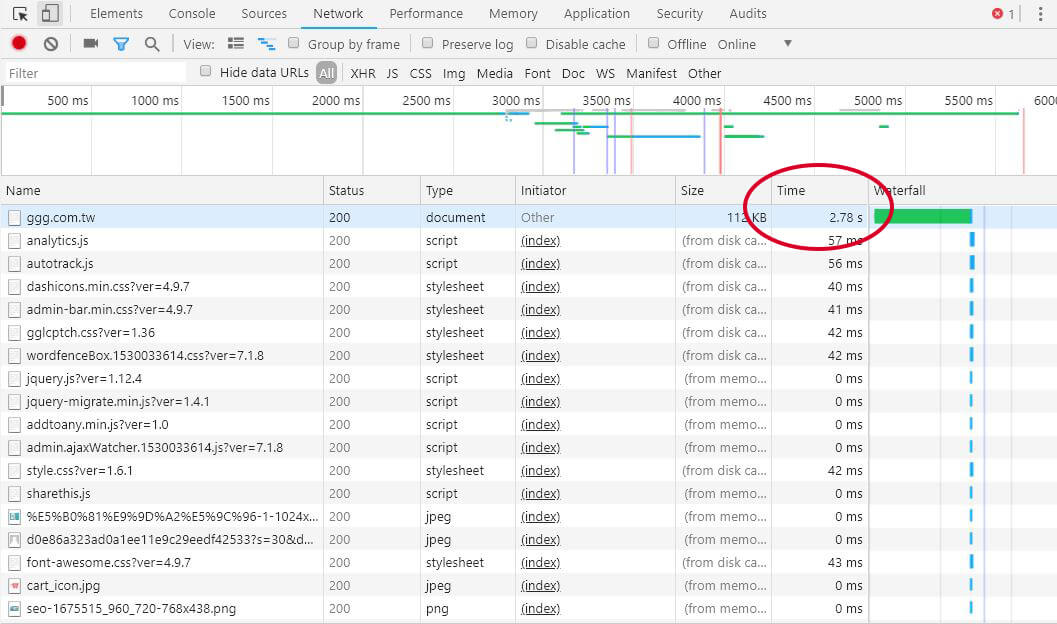Viewport: 1057px width, 624px height.
Task: Open the Online throttling dropdown arrow
Action: pyautogui.click(x=787, y=44)
